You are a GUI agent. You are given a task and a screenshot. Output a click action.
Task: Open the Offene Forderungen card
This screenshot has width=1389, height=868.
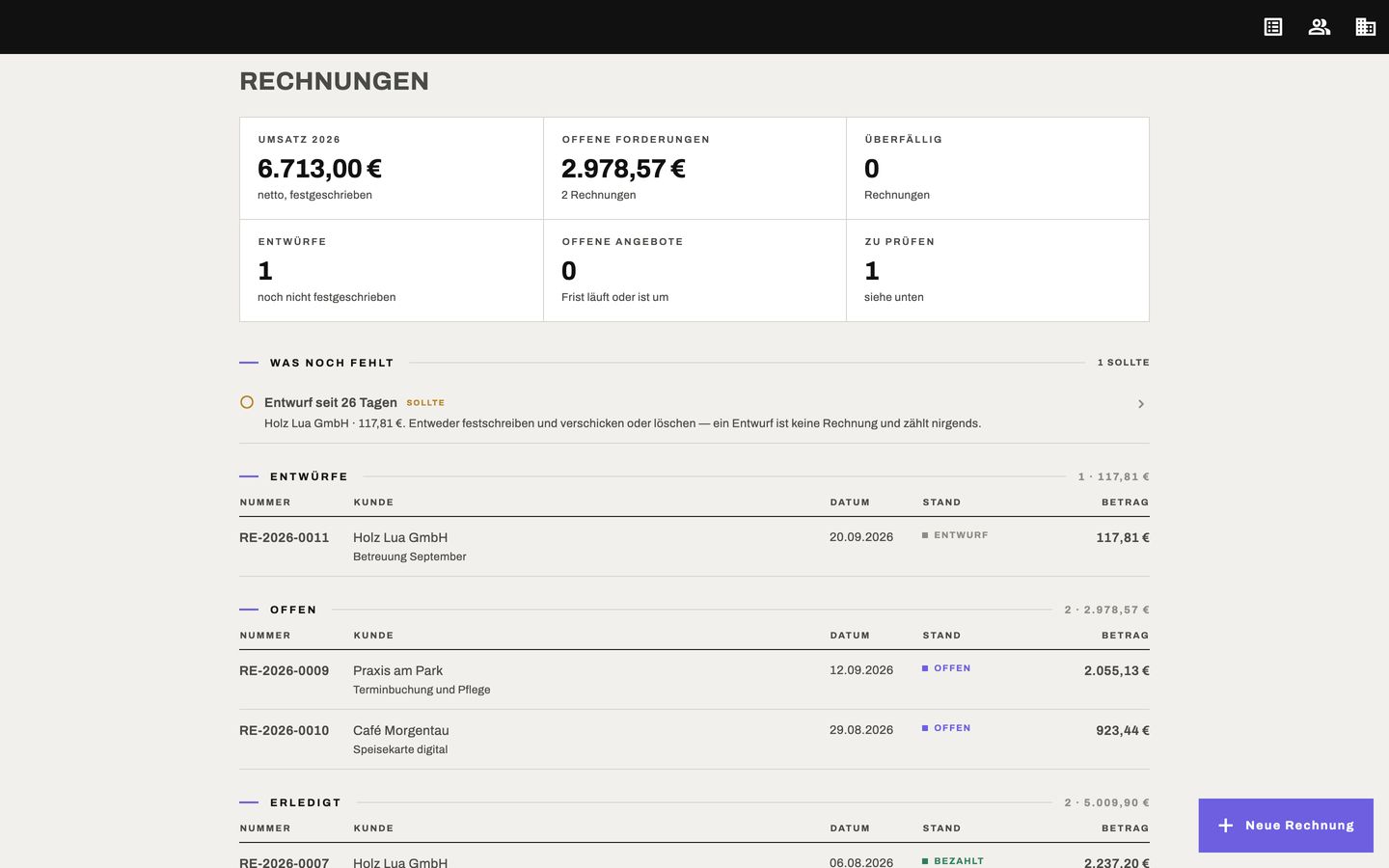click(x=694, y=169)
